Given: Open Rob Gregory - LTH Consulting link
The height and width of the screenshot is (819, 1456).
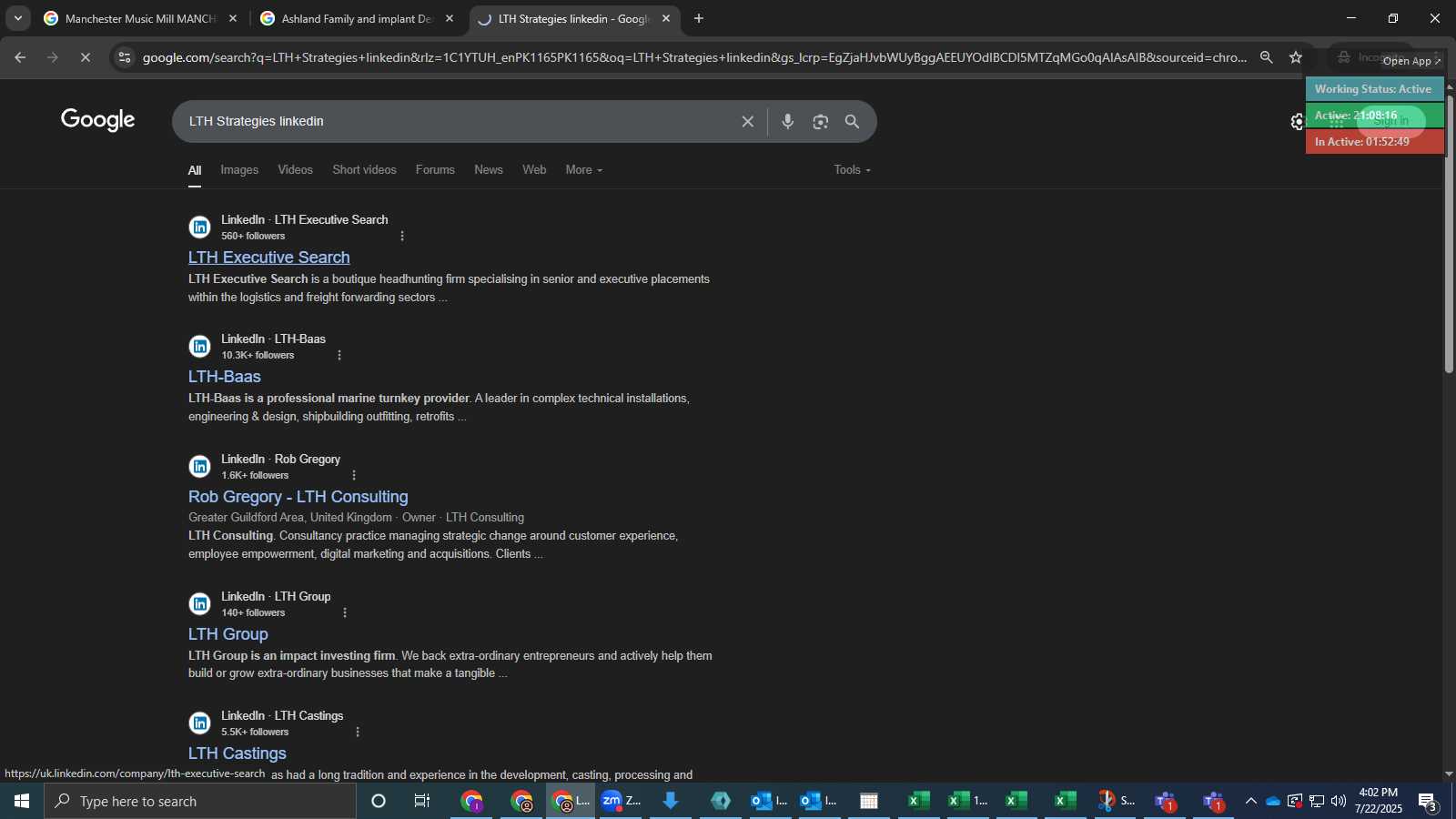Looking at the screenshot, I should (298, 497).
